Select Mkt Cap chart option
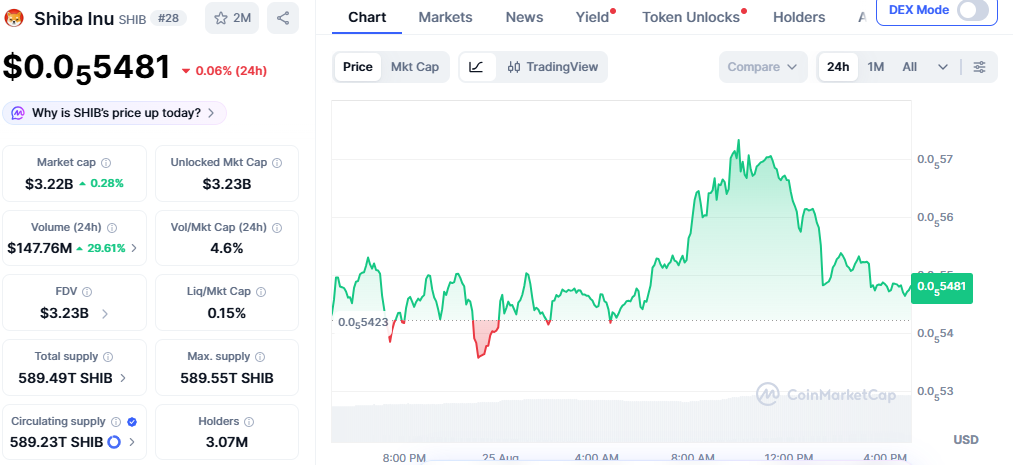This screenshot has width=1013, height=465. coord(415,67)
